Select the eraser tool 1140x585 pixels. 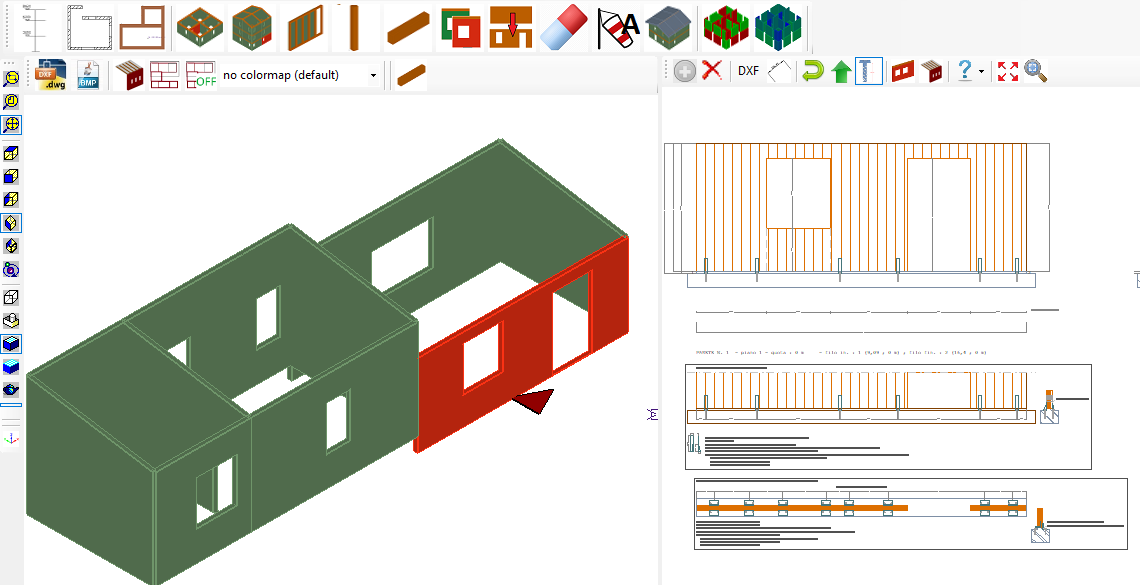(566, 28)
